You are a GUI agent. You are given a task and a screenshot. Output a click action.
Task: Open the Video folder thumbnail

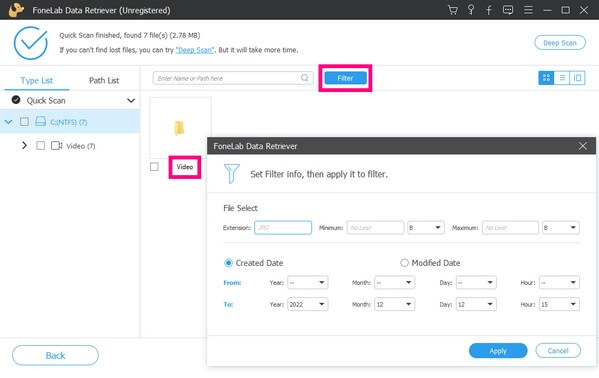[180, 128]
